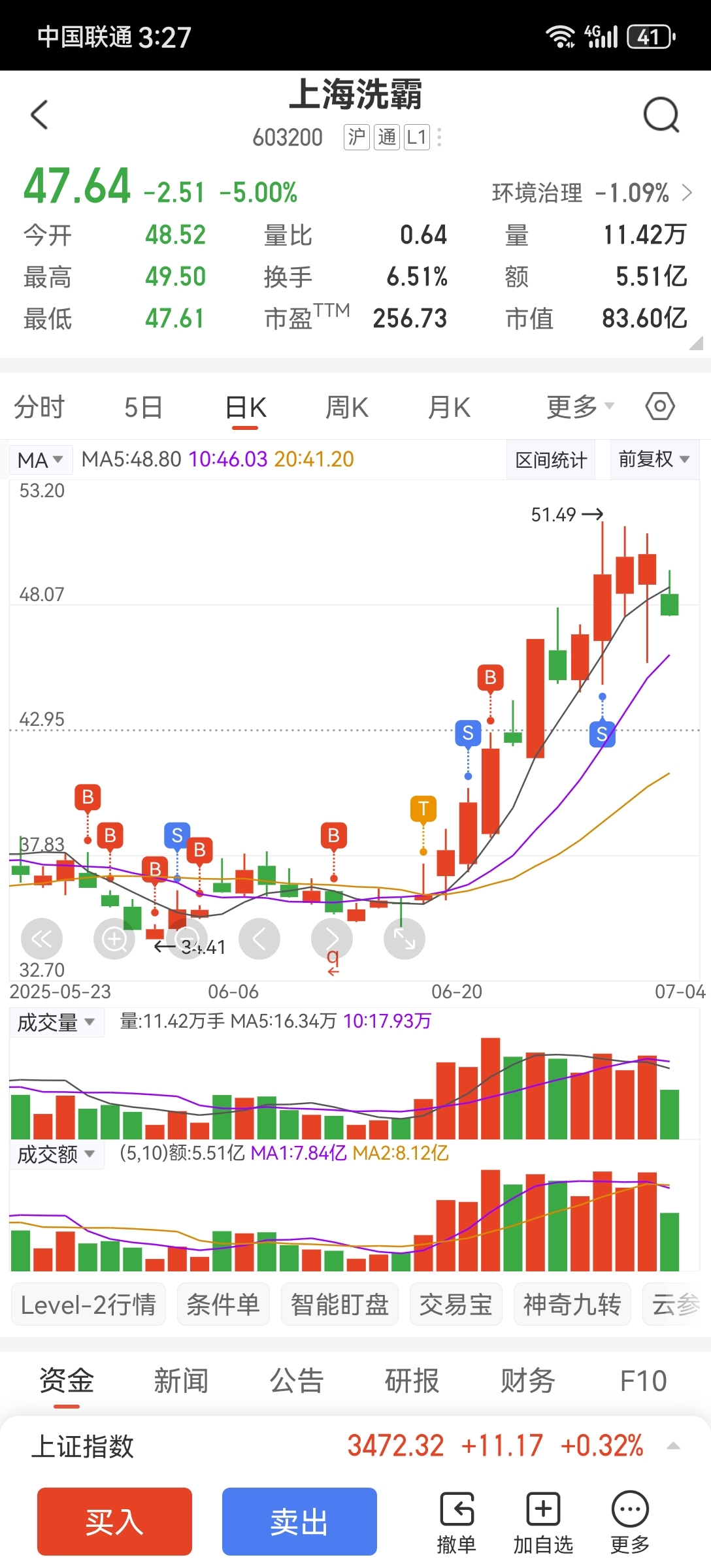Zoom out chart with minus magnifier
Viewport: 711px width, 1568px height.
[187, 939]
